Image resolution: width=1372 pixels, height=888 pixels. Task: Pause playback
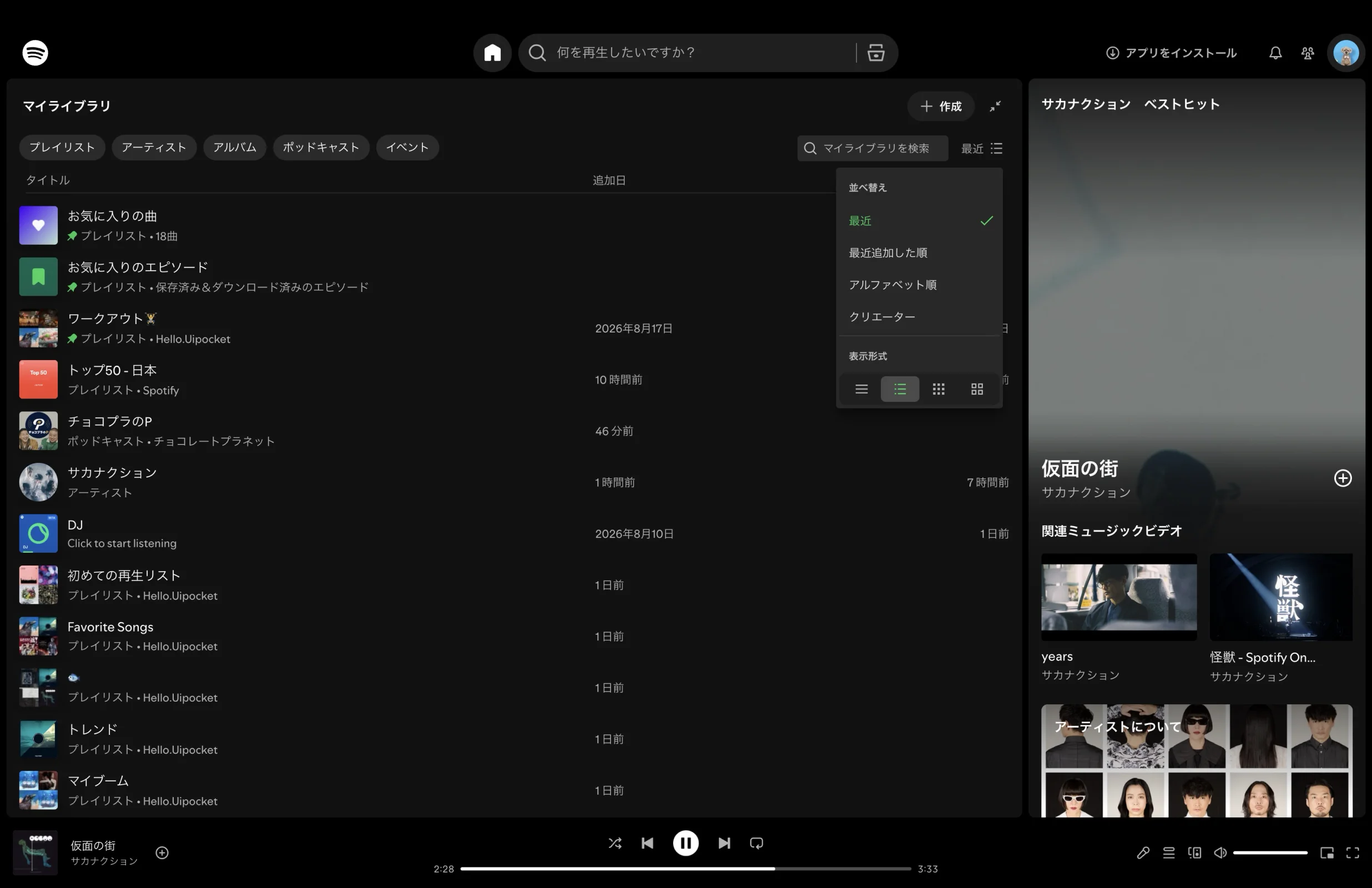pos(685,843)
